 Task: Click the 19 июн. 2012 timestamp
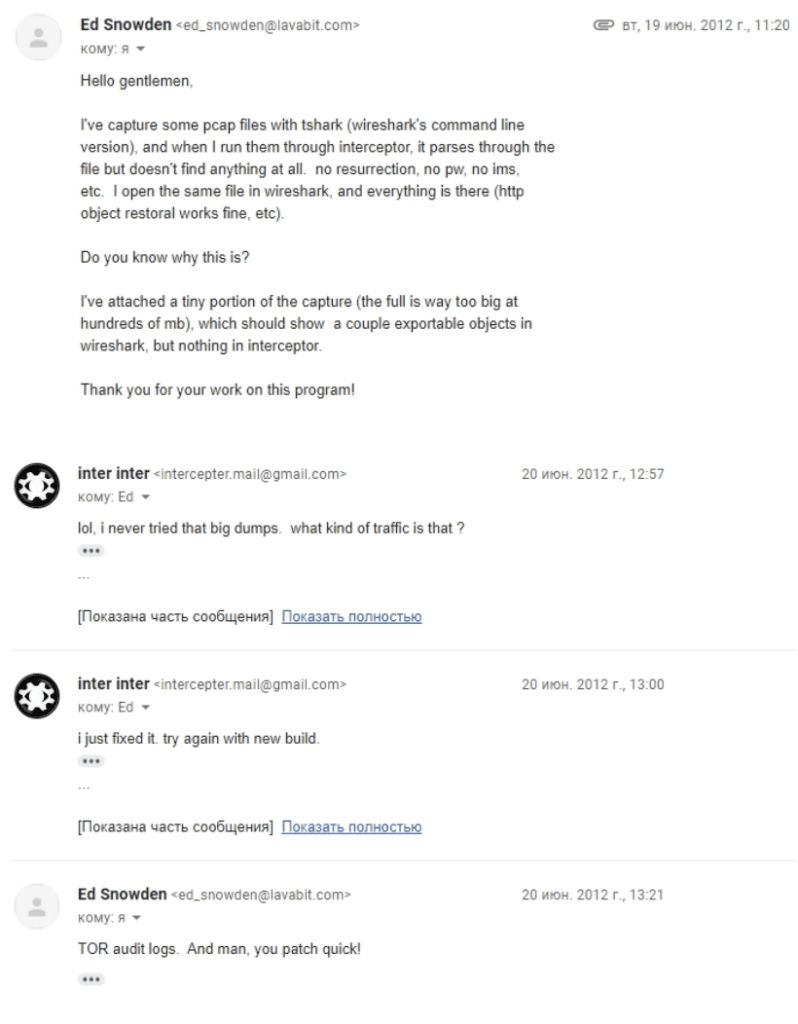click(705, 25)
